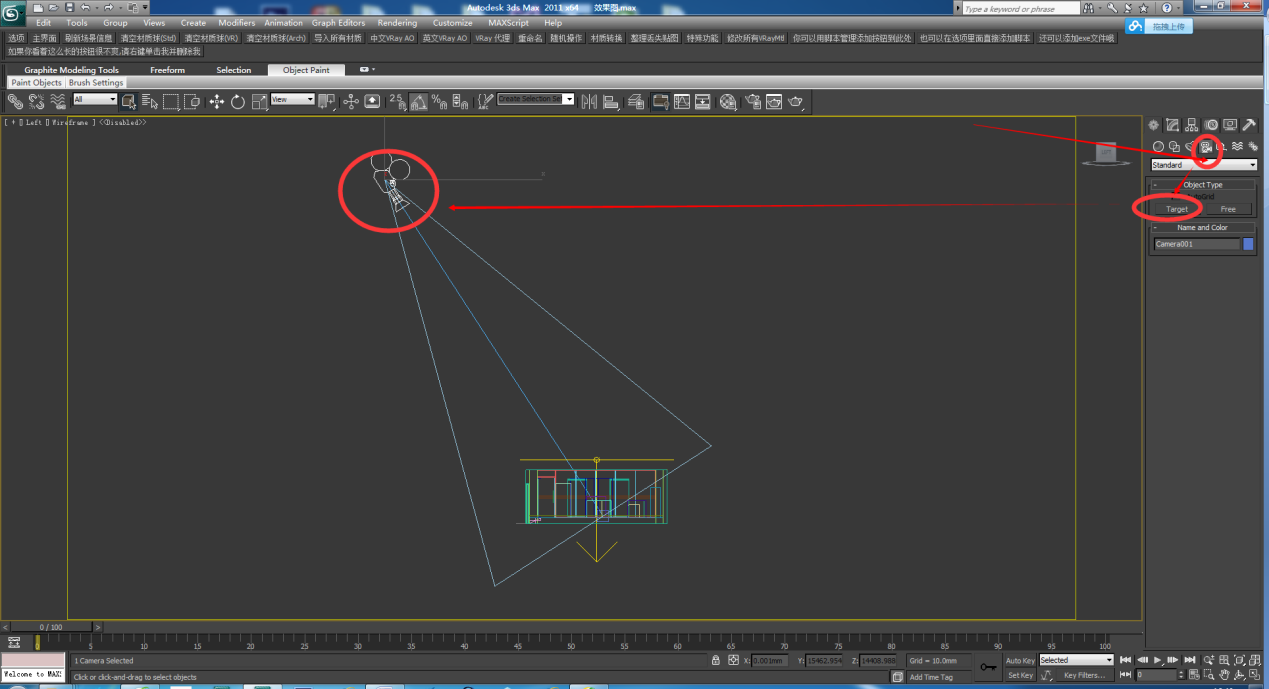Image resolution: width=1269 pixels, height=689 pixels.
Task: Open the Standard camera type dropdown
Action: (x=1204, y=165)
